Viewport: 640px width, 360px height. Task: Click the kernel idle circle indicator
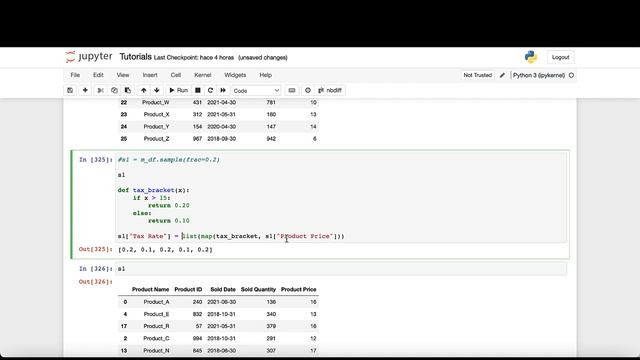(x=571, y=75)
